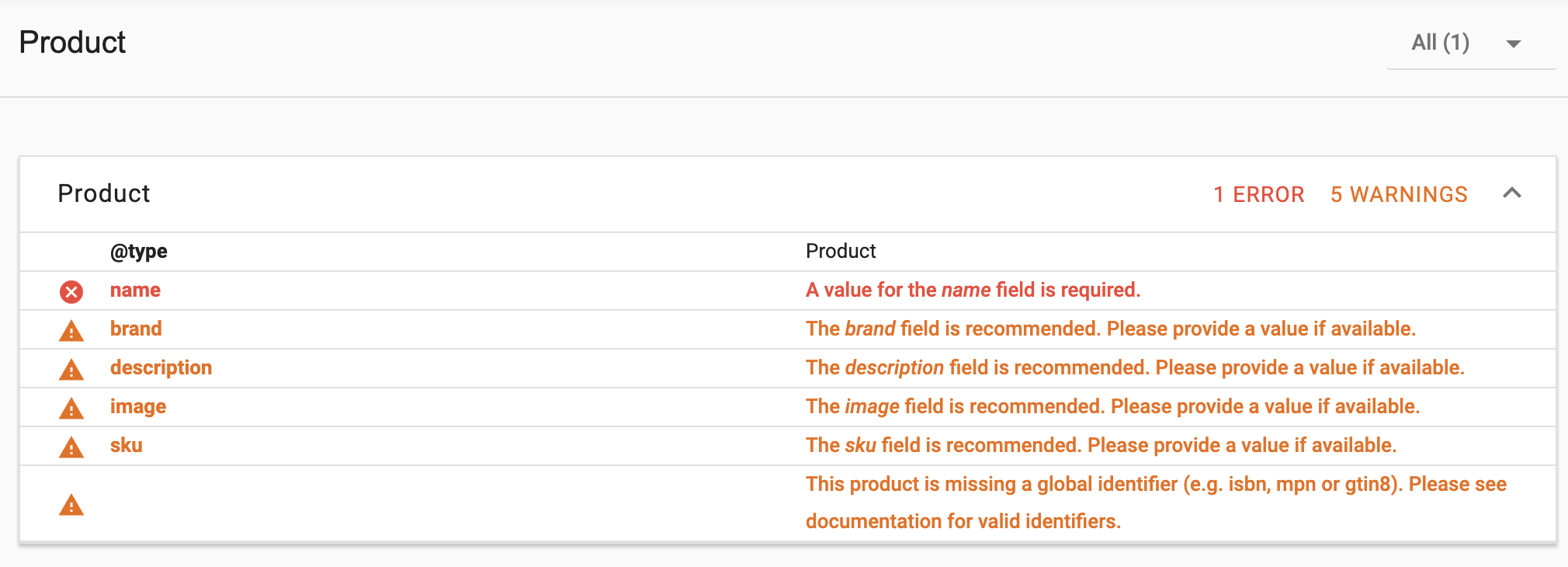
Task: Click 'A value for the name field is required' message
Action: [973, 290]
